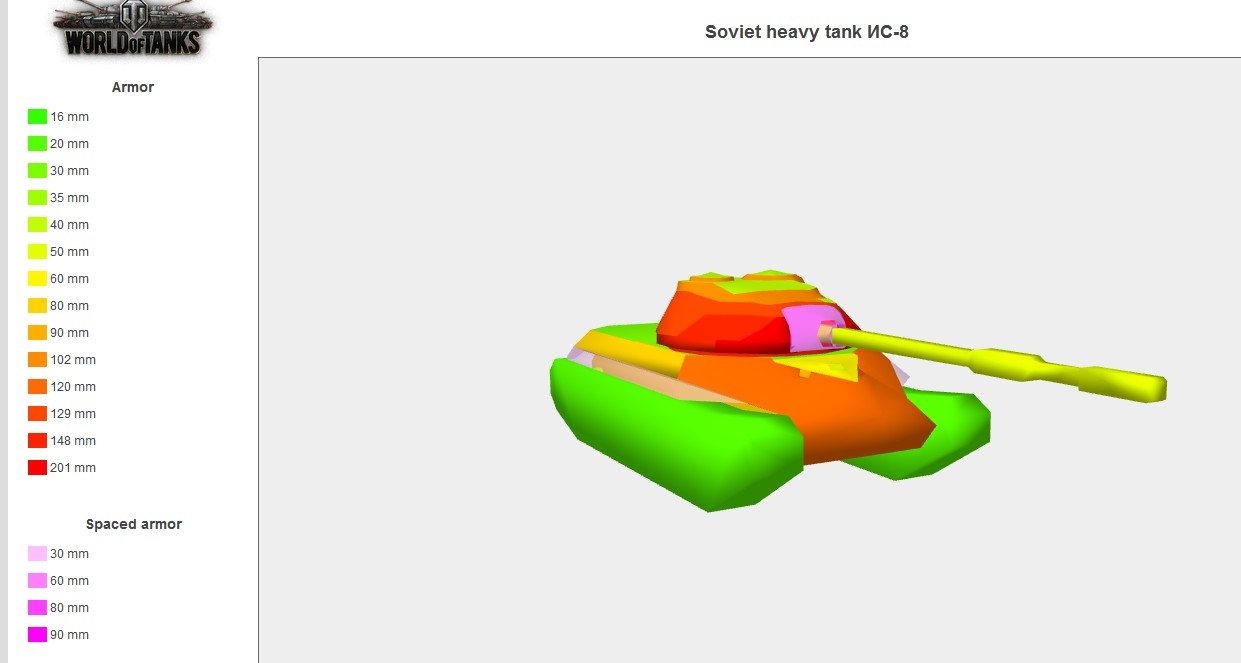Select the 129 mm armor swatch

(37, 414)
